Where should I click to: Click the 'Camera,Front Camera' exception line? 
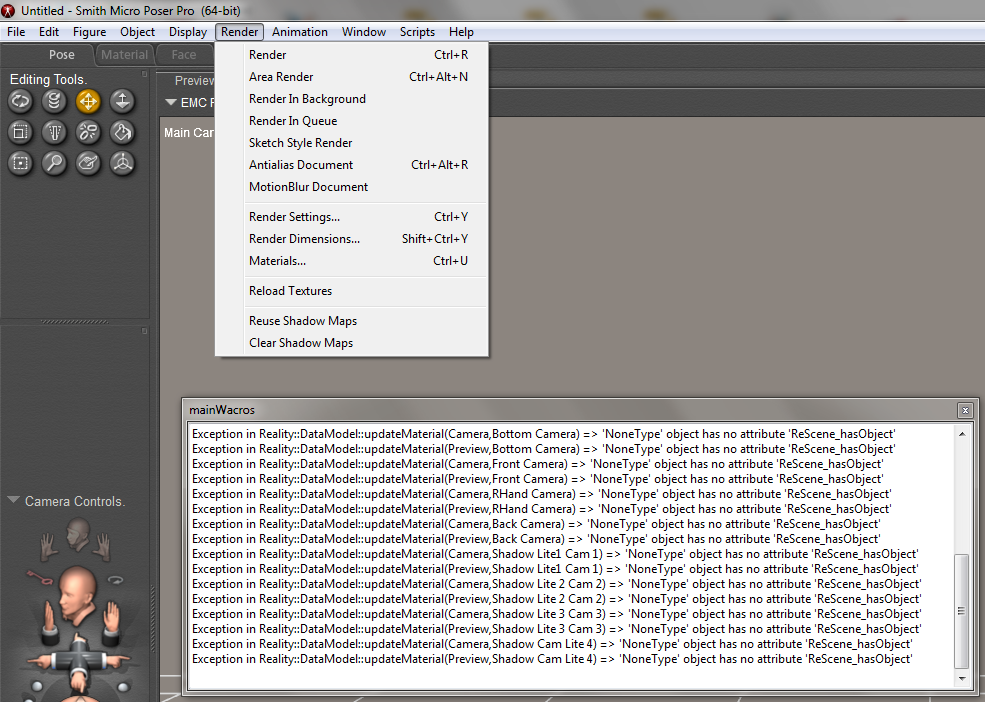coord(538,464)
